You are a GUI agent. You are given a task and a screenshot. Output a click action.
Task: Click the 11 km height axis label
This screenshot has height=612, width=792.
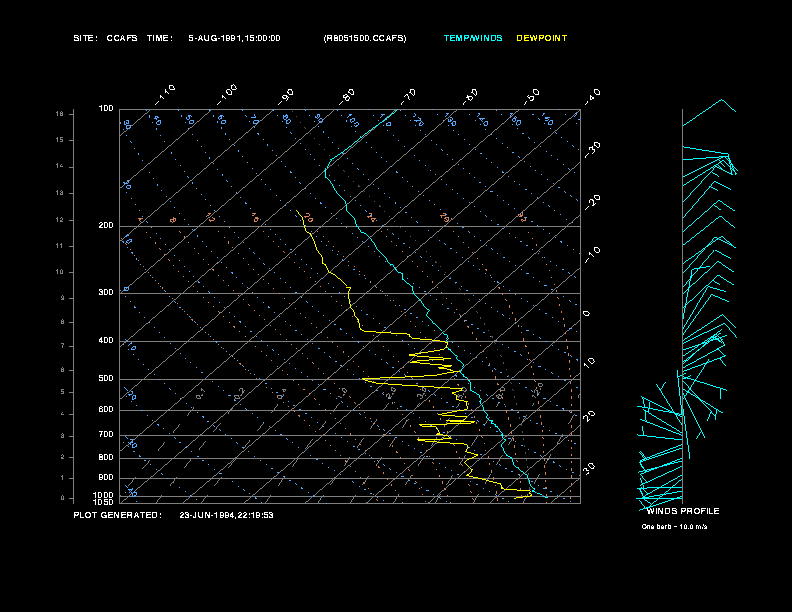[60, 246]
